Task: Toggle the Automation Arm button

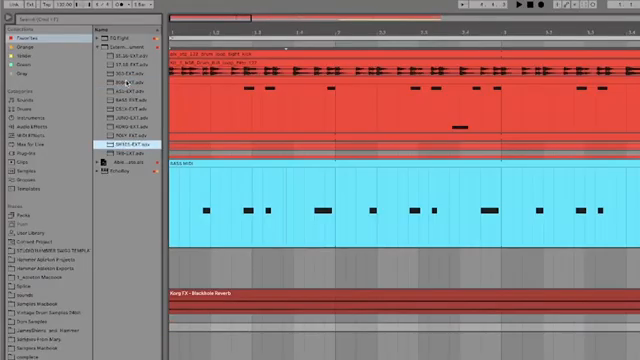Action: (x=566, y=4)
